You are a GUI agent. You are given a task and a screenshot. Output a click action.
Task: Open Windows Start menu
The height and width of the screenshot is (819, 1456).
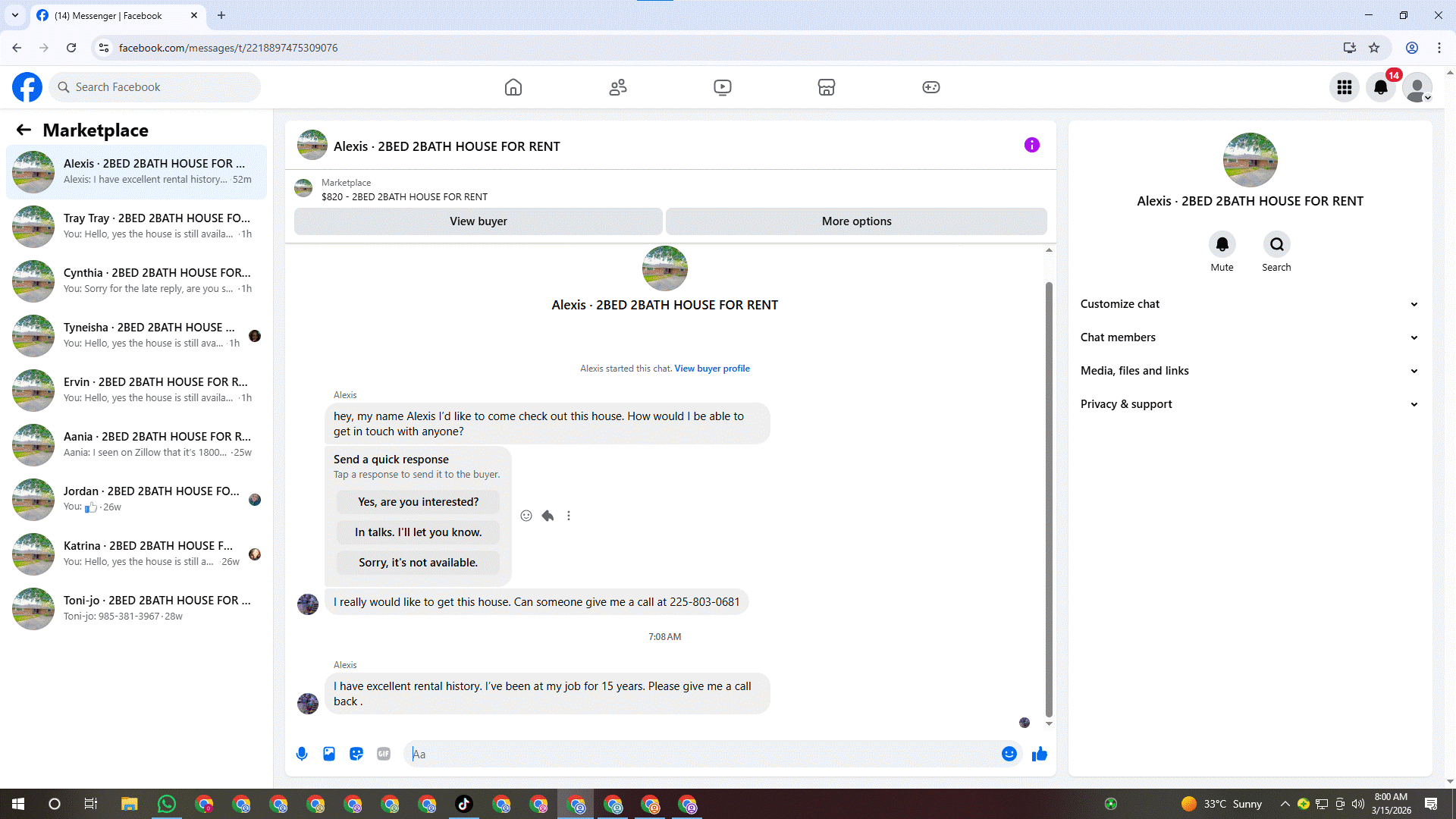tap(18, 804)
